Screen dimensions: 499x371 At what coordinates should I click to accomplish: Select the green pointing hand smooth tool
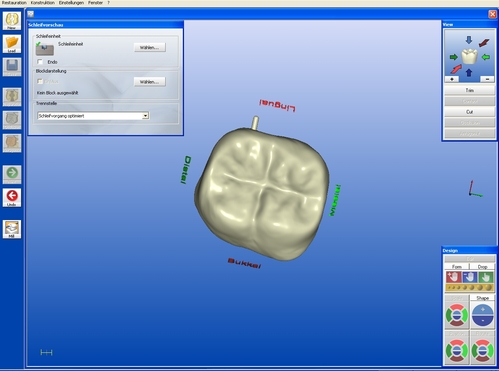point(486,277)
